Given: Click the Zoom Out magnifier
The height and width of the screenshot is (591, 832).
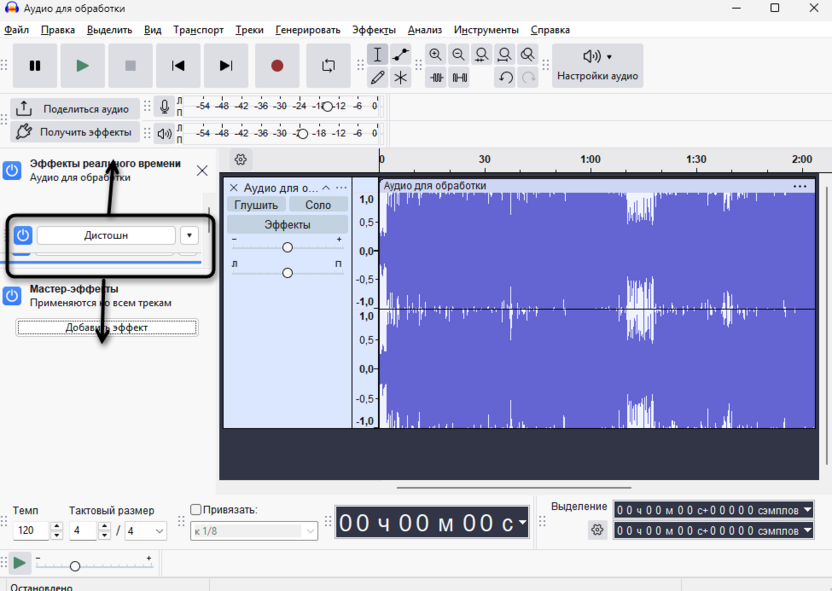Looking at the screenshot, I should pyautogui.click(x=458, y=55).
